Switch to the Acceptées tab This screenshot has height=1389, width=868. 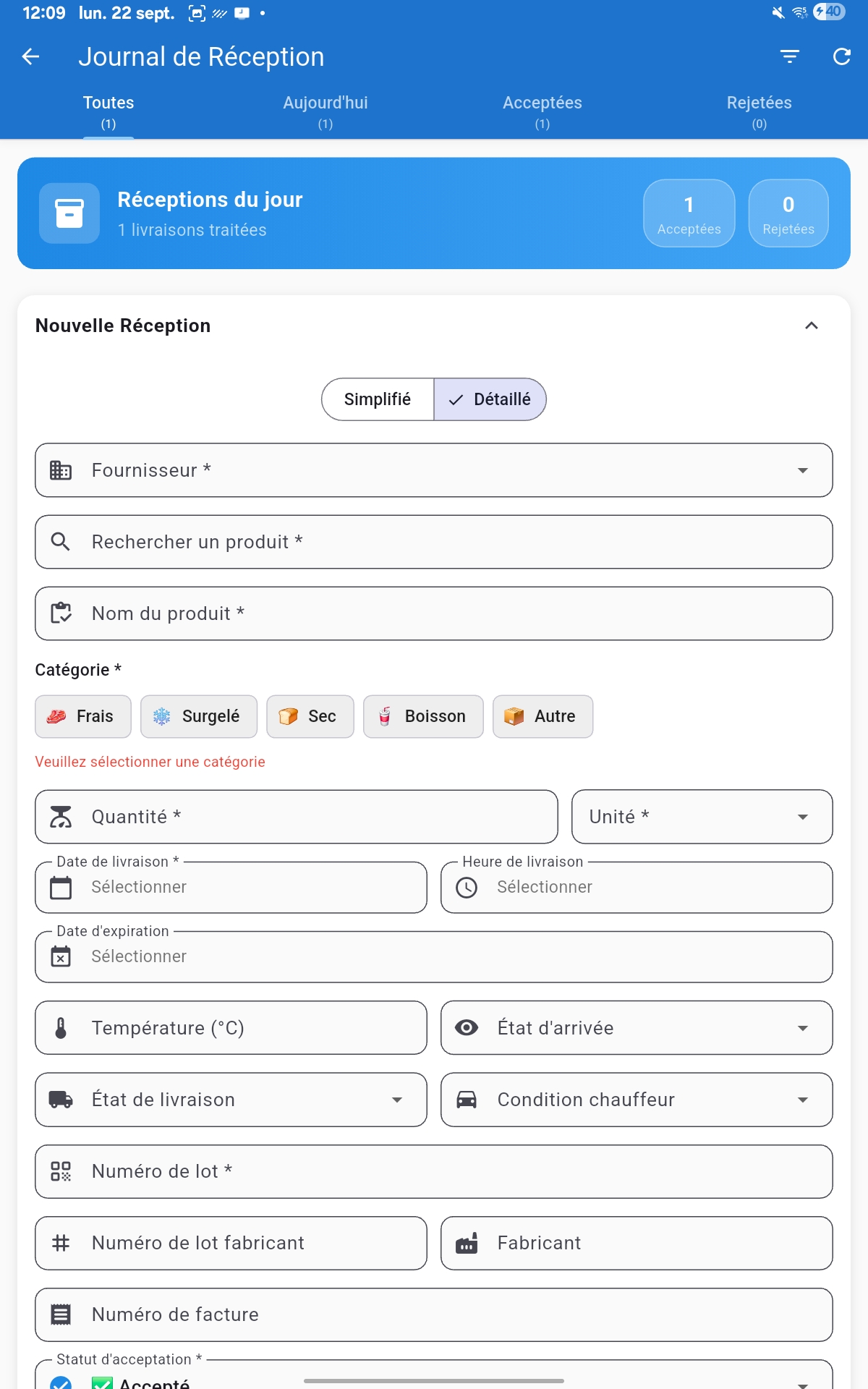click(542, 111)
